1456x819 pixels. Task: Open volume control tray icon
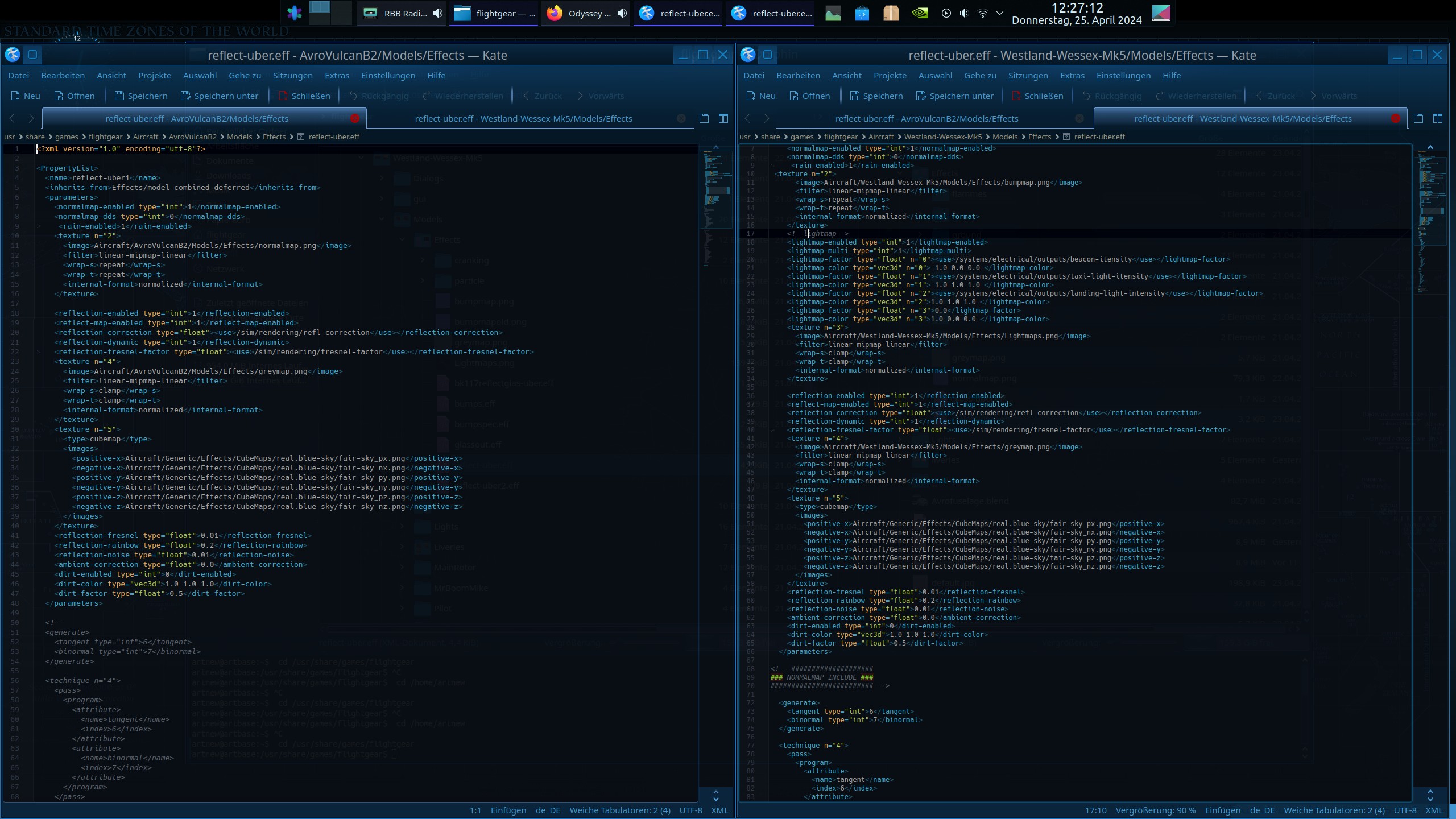pyautogui.click(x=964, y=13)
